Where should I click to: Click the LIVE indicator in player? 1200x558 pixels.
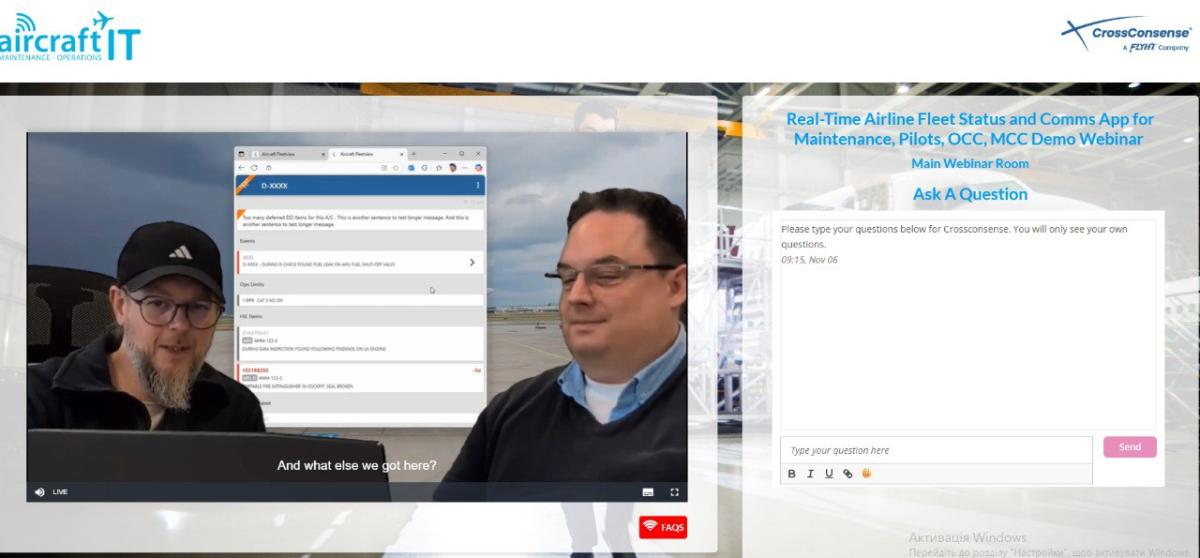(x=60, y=492)
